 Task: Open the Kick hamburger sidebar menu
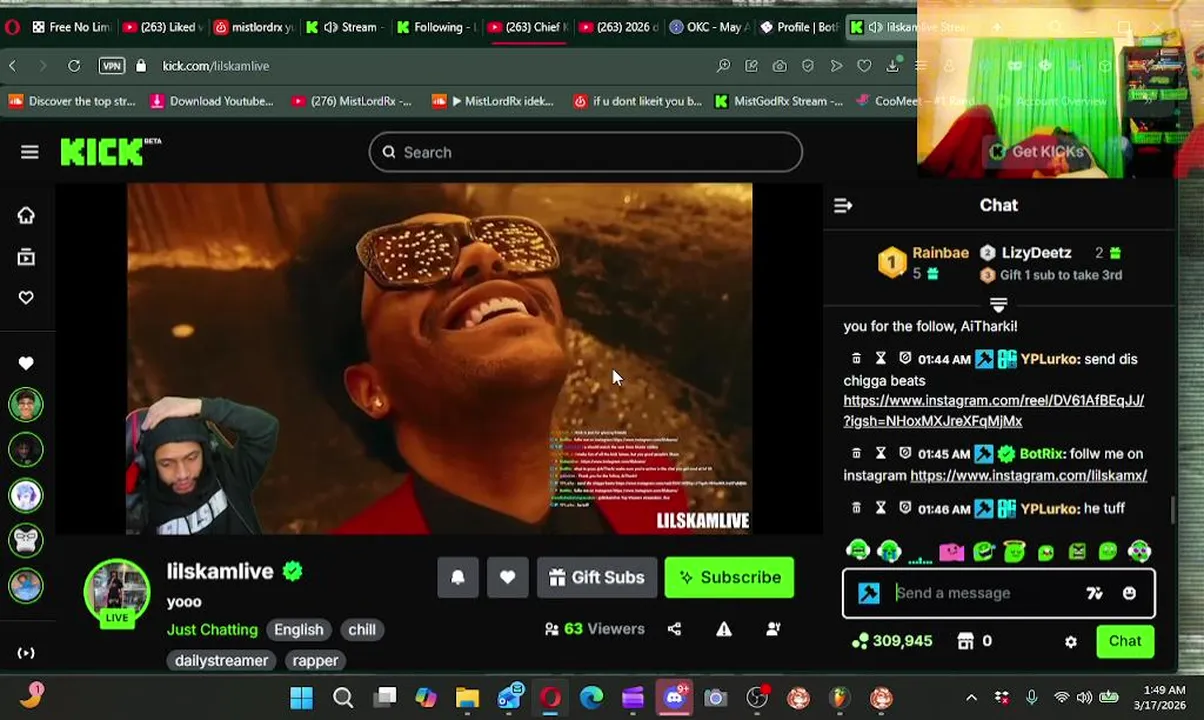[29, 152]
